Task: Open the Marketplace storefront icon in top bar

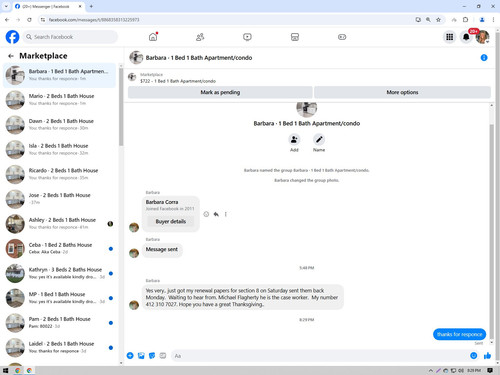Action: [295, 37]
